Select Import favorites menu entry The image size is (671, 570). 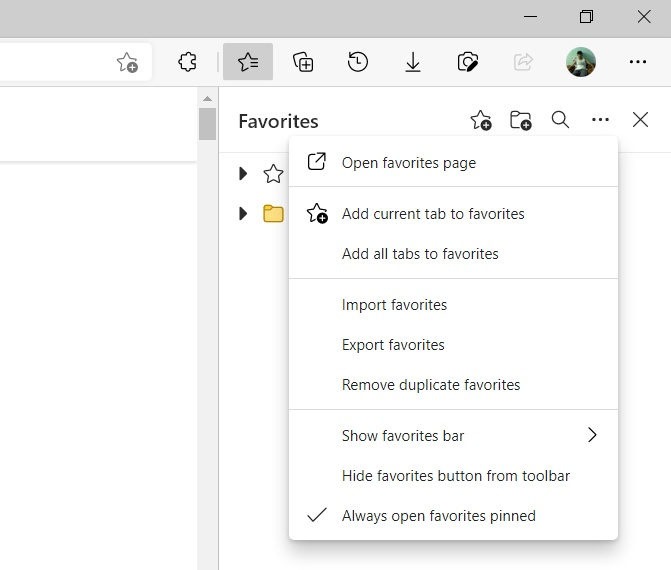[394, 305]
